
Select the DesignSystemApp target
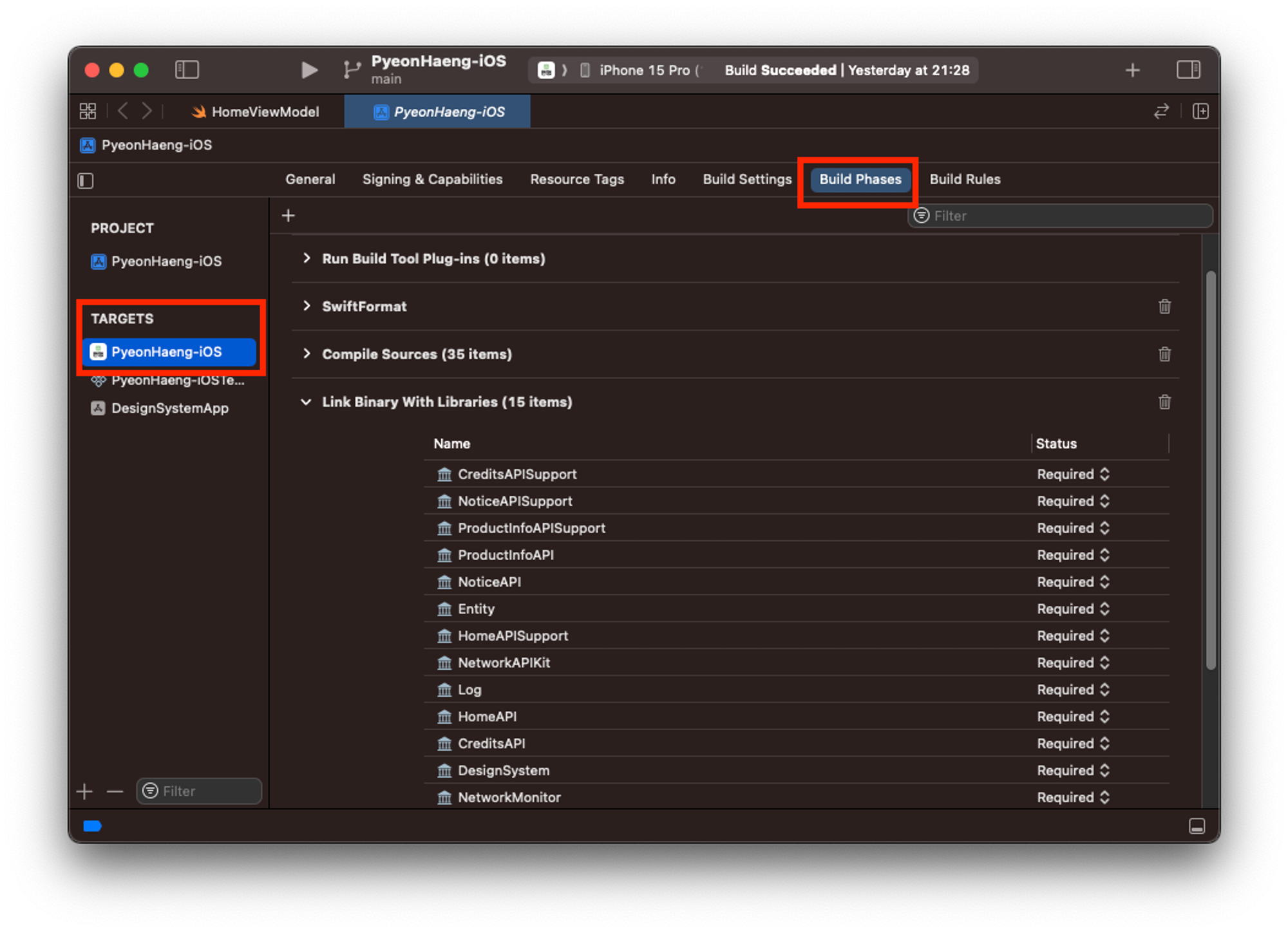169,408
